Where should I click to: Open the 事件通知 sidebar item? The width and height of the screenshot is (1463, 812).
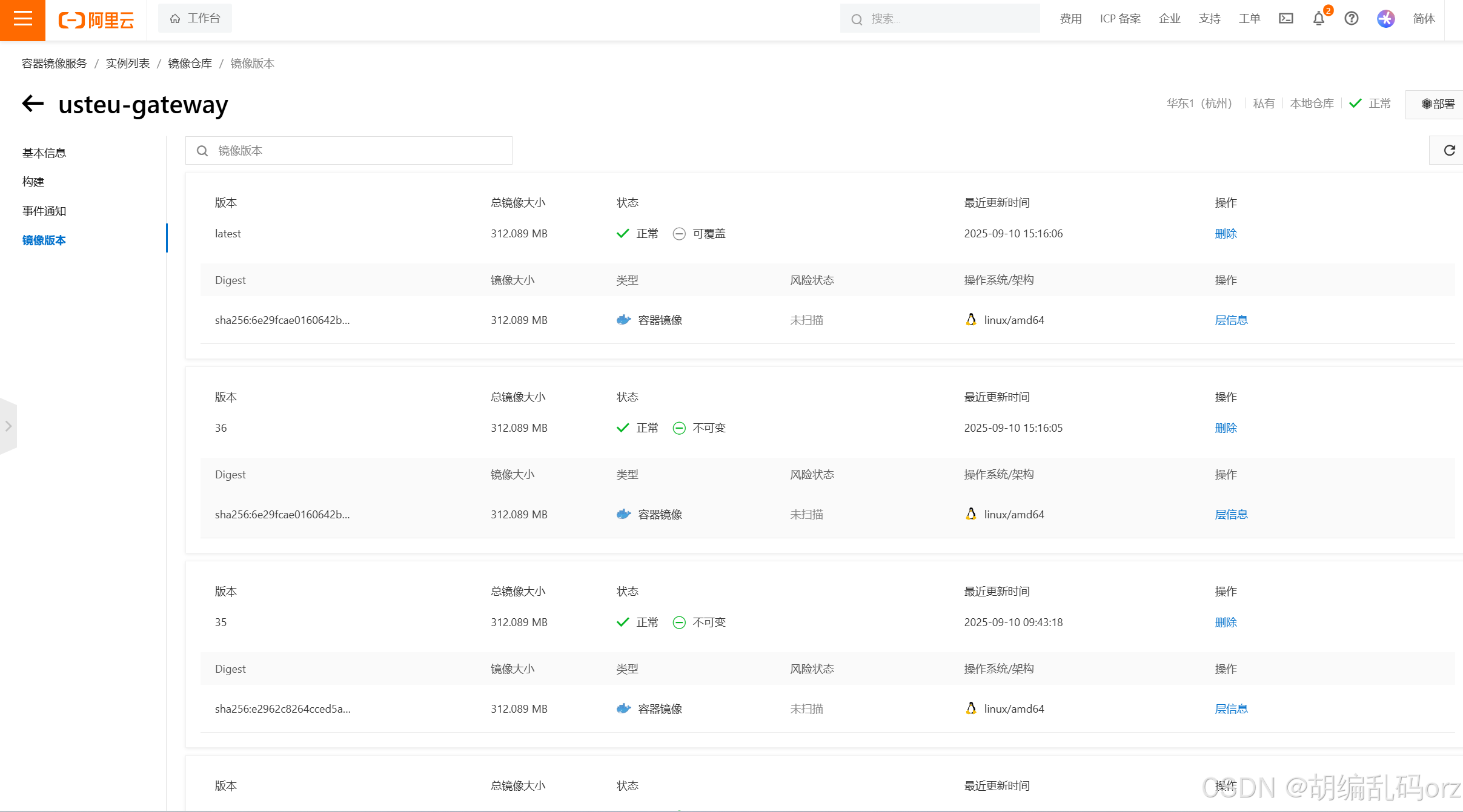[44, 211]
